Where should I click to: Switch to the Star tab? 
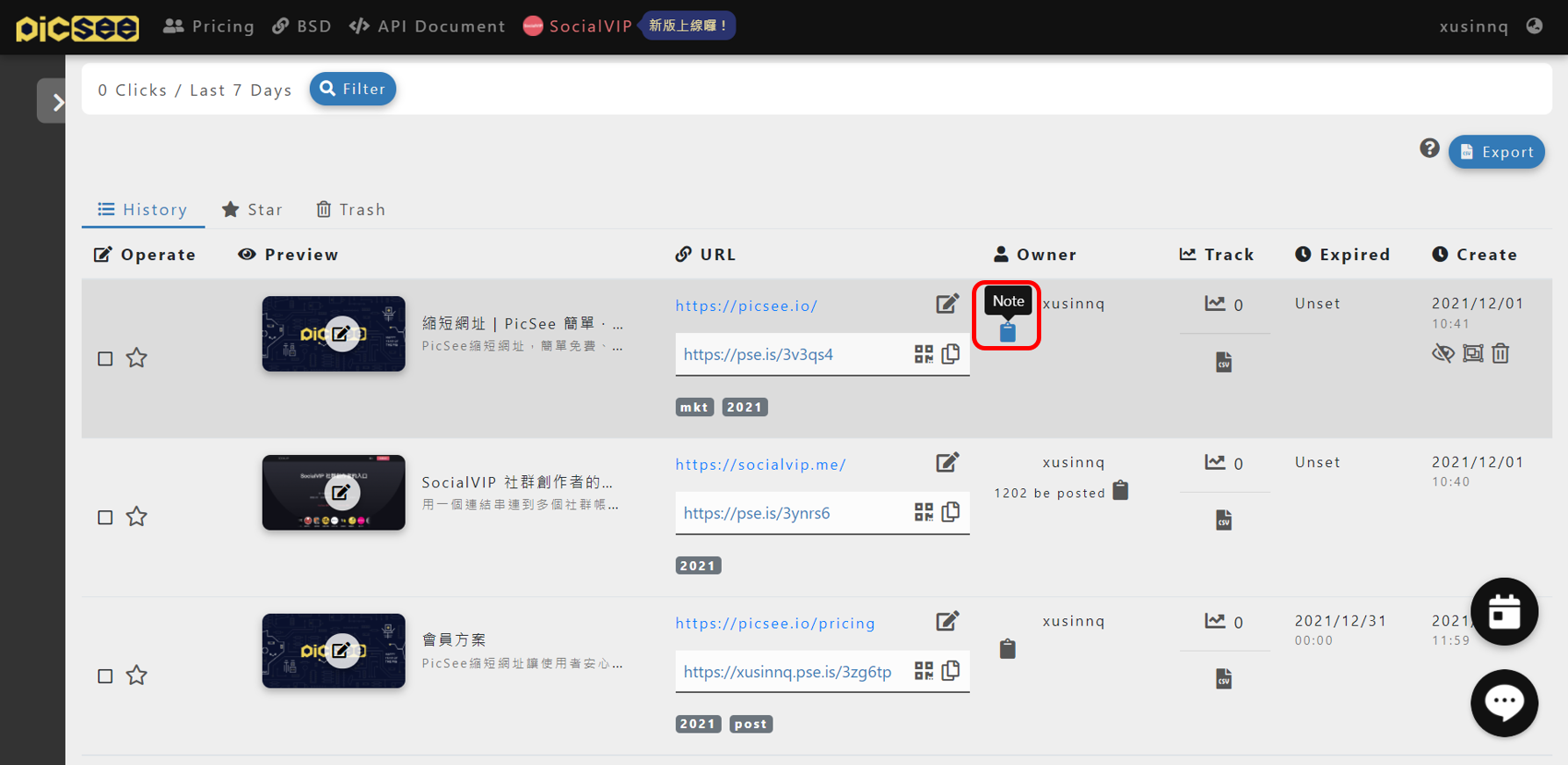pyautogui.click(x=252, y=209)
